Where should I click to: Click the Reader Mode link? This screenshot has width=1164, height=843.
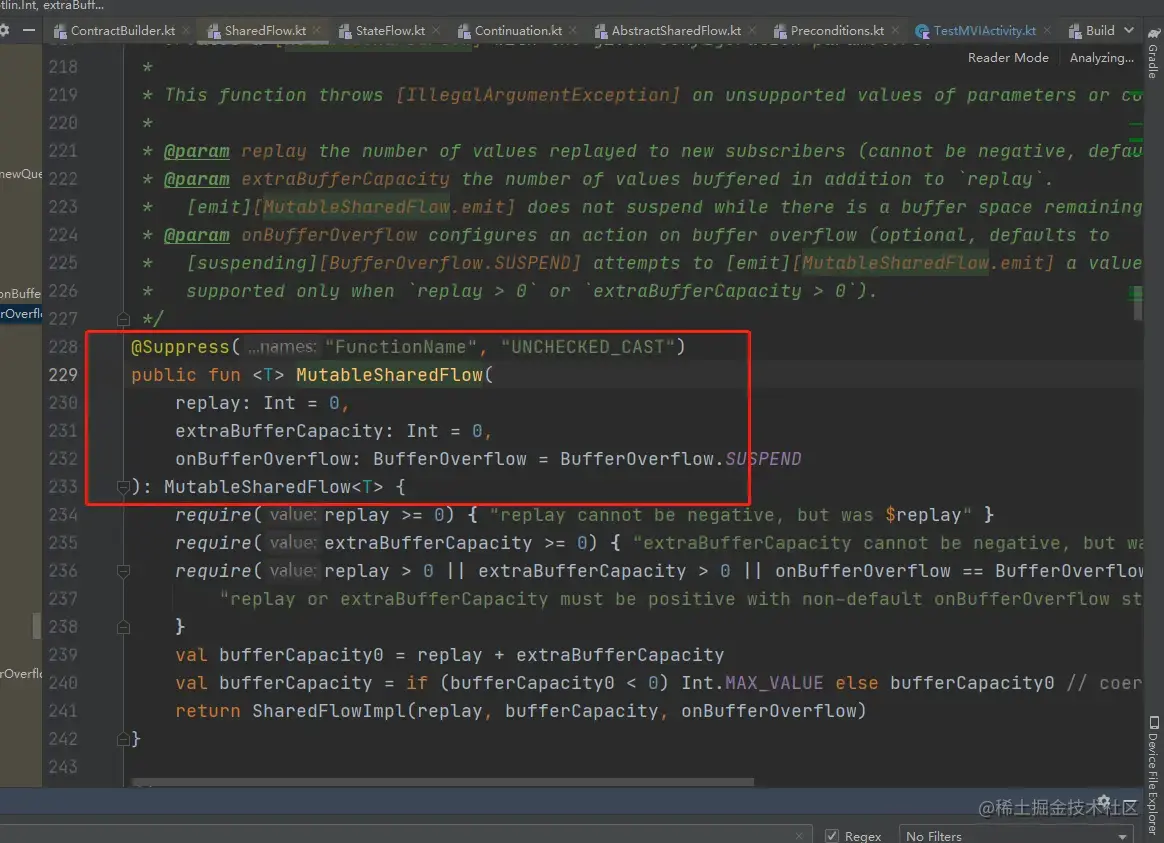tap(1007, 57)
